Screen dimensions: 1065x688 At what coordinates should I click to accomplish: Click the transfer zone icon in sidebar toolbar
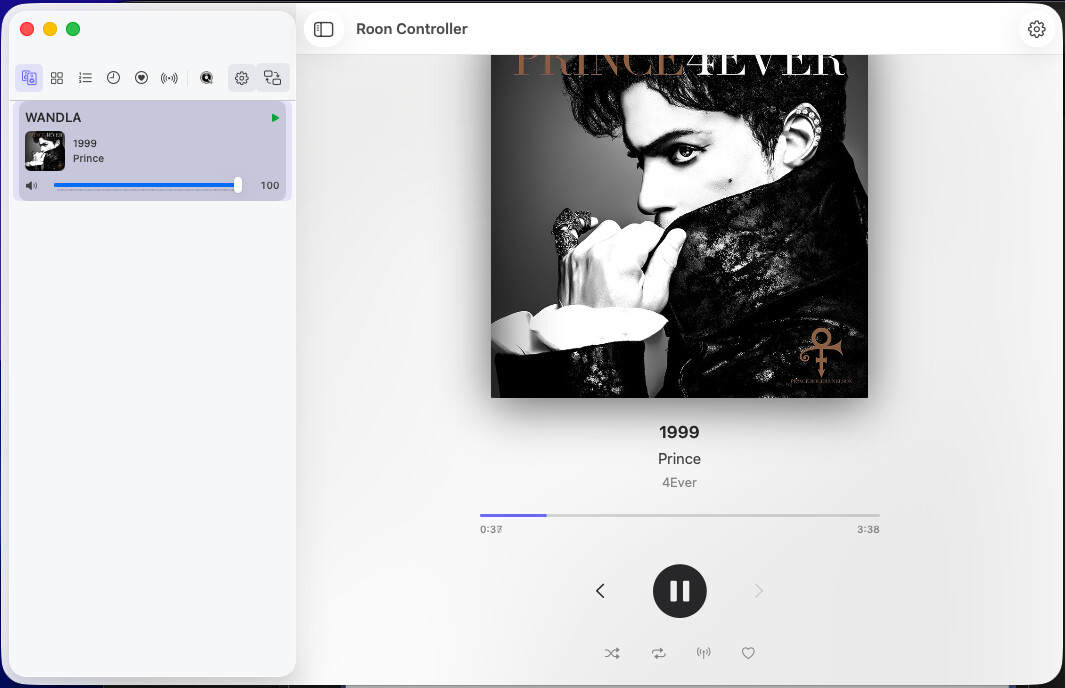point(273,77)
